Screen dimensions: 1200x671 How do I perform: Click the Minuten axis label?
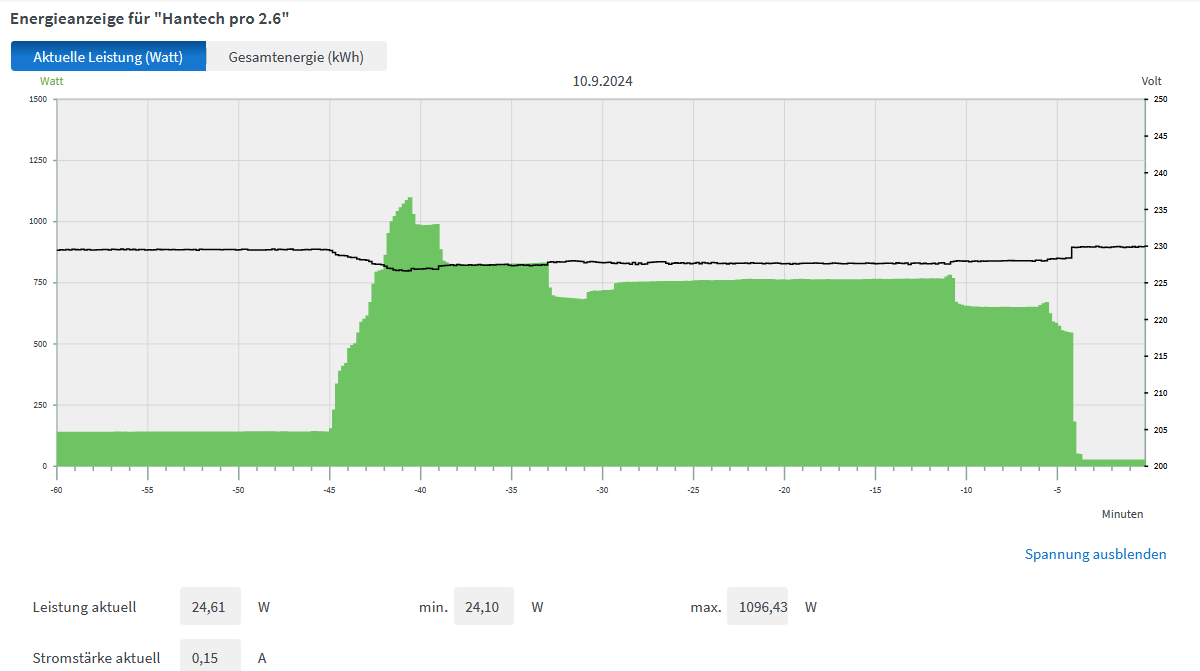point(1122,514)
